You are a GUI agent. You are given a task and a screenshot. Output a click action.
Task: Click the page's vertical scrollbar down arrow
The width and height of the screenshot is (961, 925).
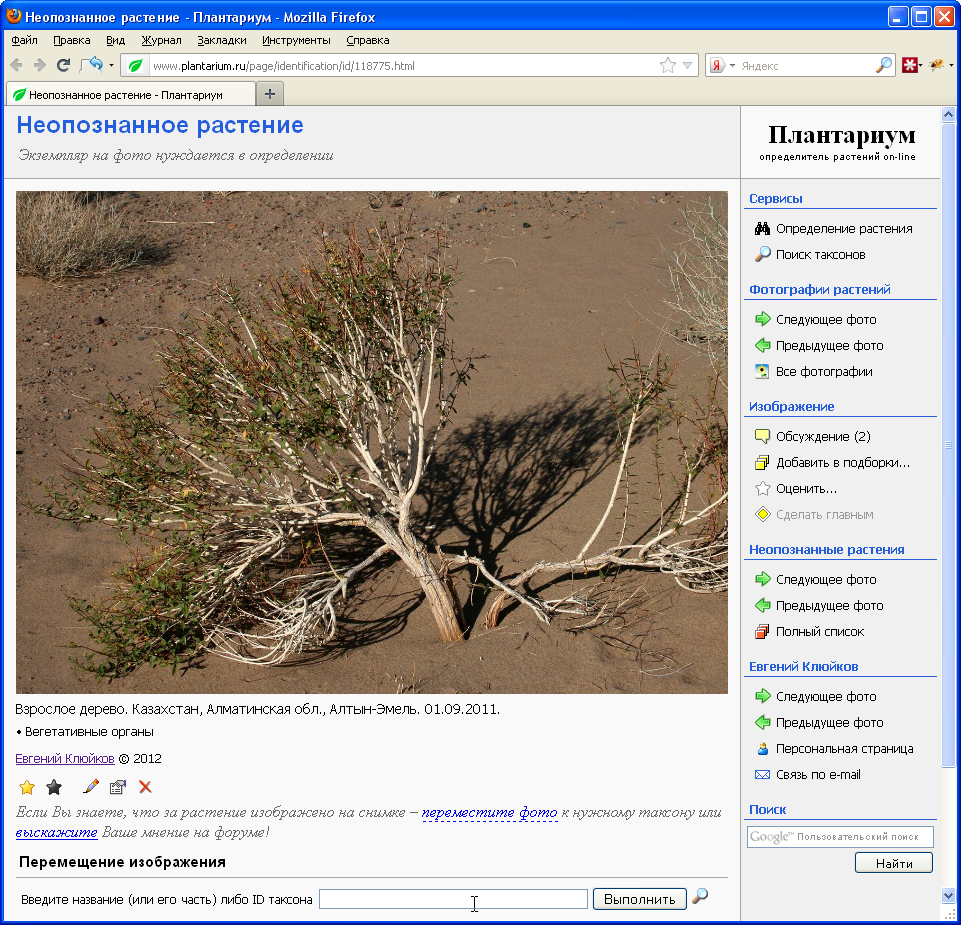(949, 895)
